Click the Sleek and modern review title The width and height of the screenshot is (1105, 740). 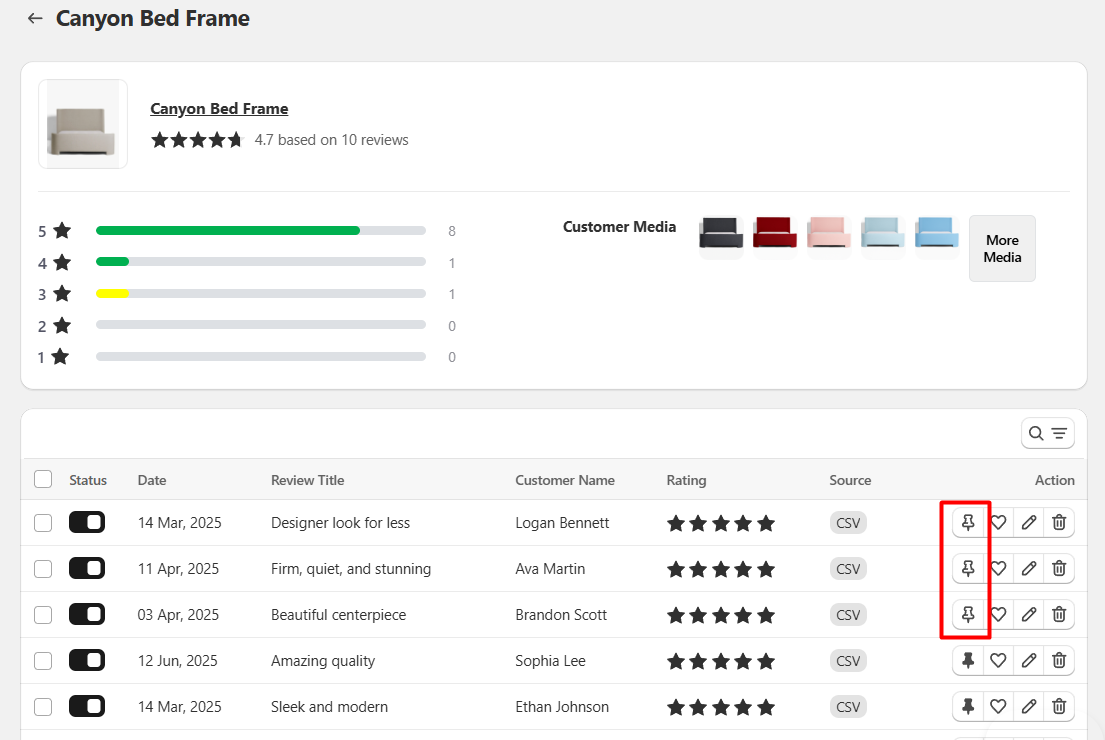click(329, 707)
